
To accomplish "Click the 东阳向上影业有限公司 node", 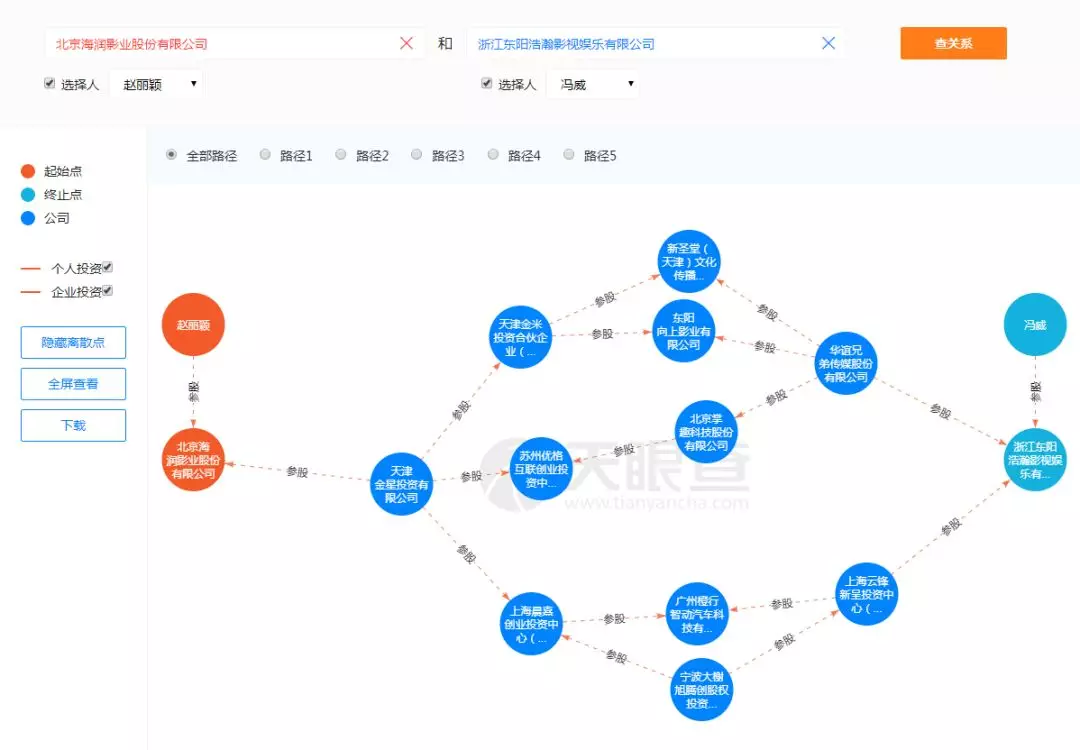I will [684, 331].
